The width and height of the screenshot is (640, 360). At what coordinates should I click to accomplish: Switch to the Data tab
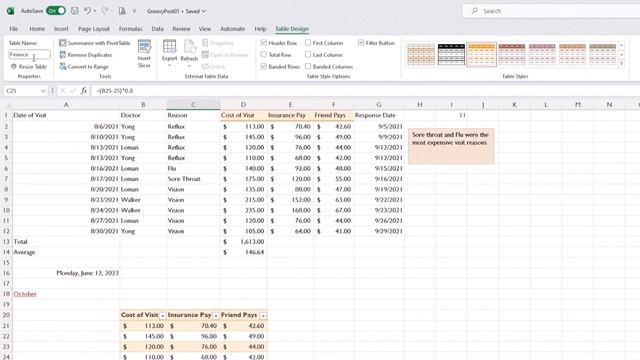[158, 29]
